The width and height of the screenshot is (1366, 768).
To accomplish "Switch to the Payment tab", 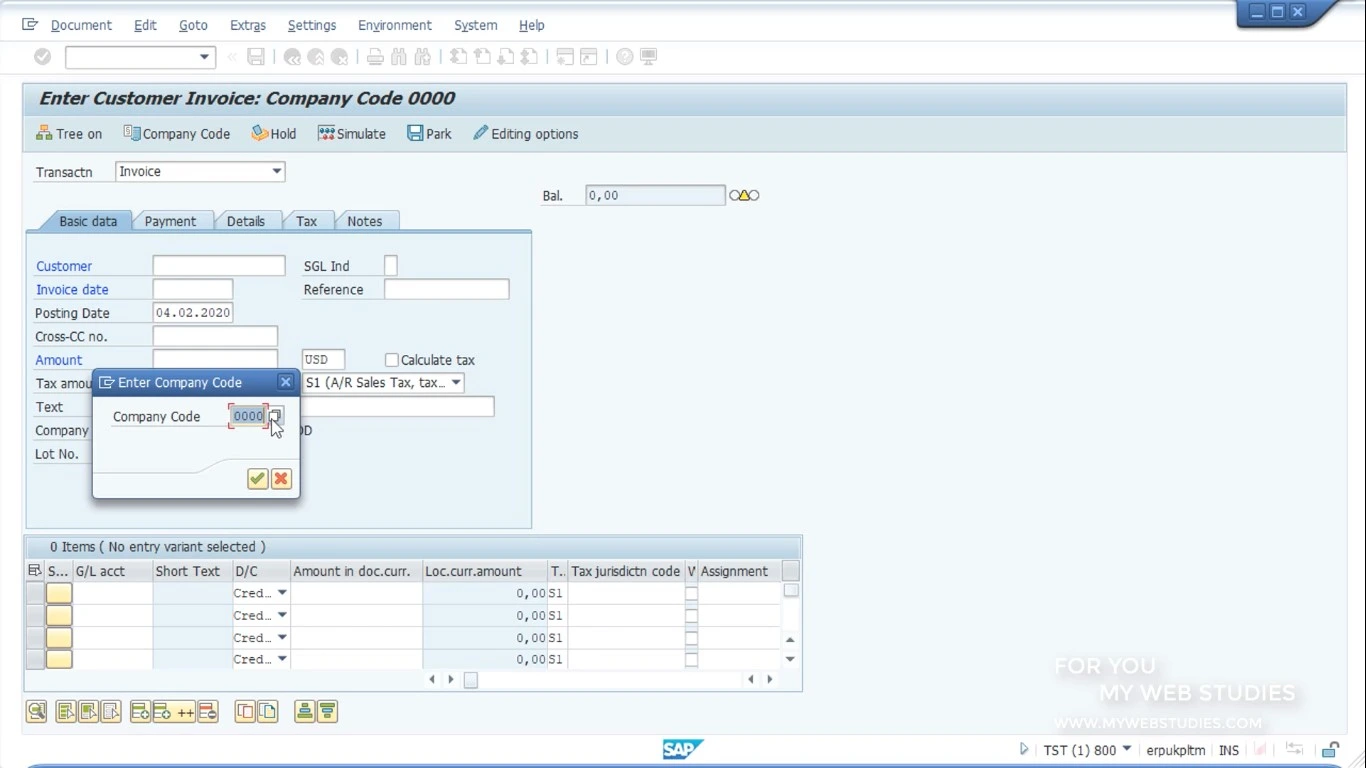I will click(170, 221).
